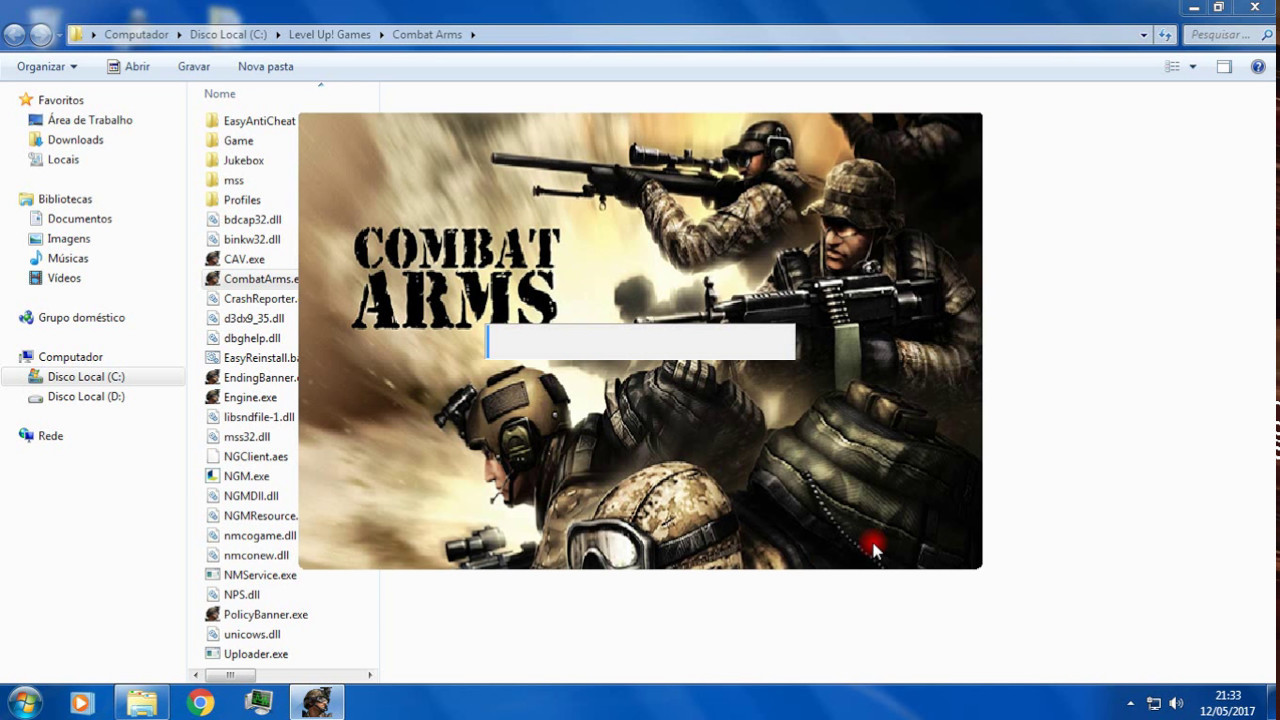This screenshot has height=720, width=1280.
Task: Open Documentos library
Action: [80, 219]
